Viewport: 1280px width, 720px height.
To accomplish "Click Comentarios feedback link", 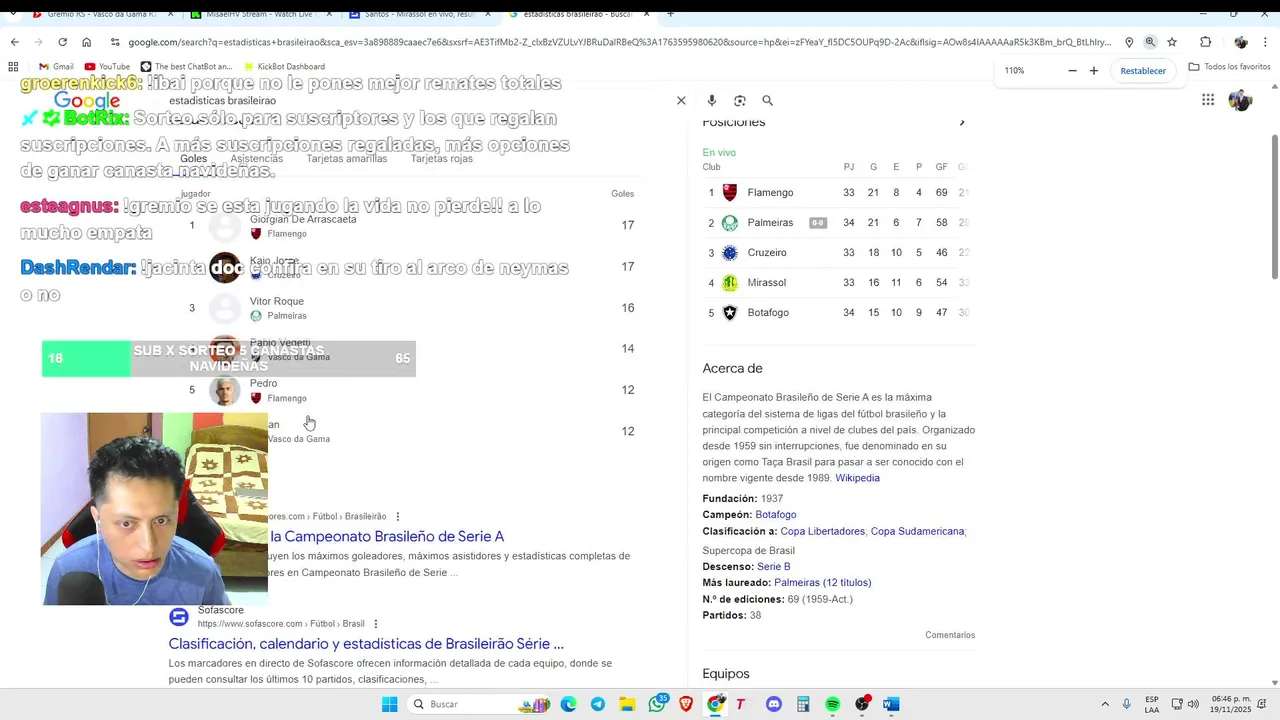I will pos(950,635).
